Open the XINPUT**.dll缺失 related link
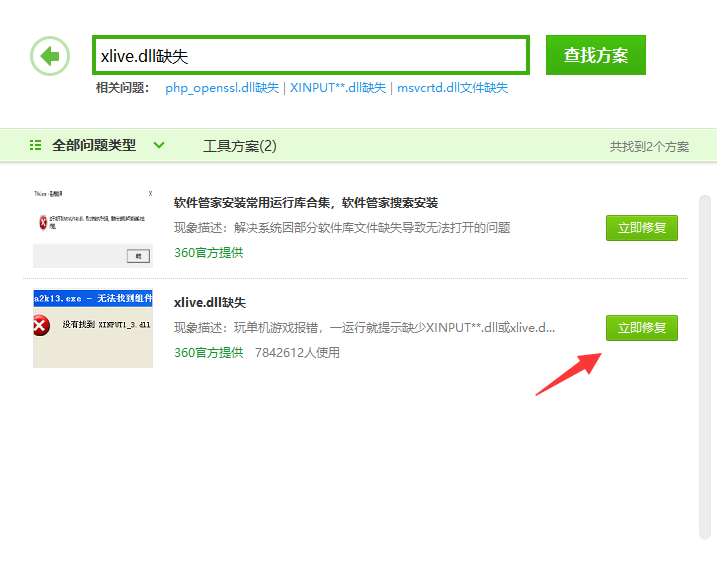This screenshot has height=565, width=717. pos(337,88)
